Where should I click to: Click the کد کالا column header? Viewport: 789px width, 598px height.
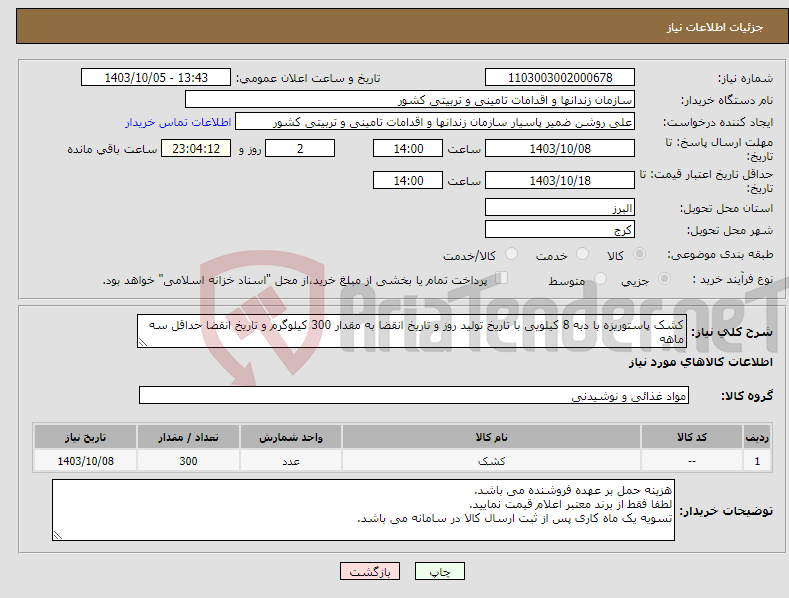coord(692,437)
